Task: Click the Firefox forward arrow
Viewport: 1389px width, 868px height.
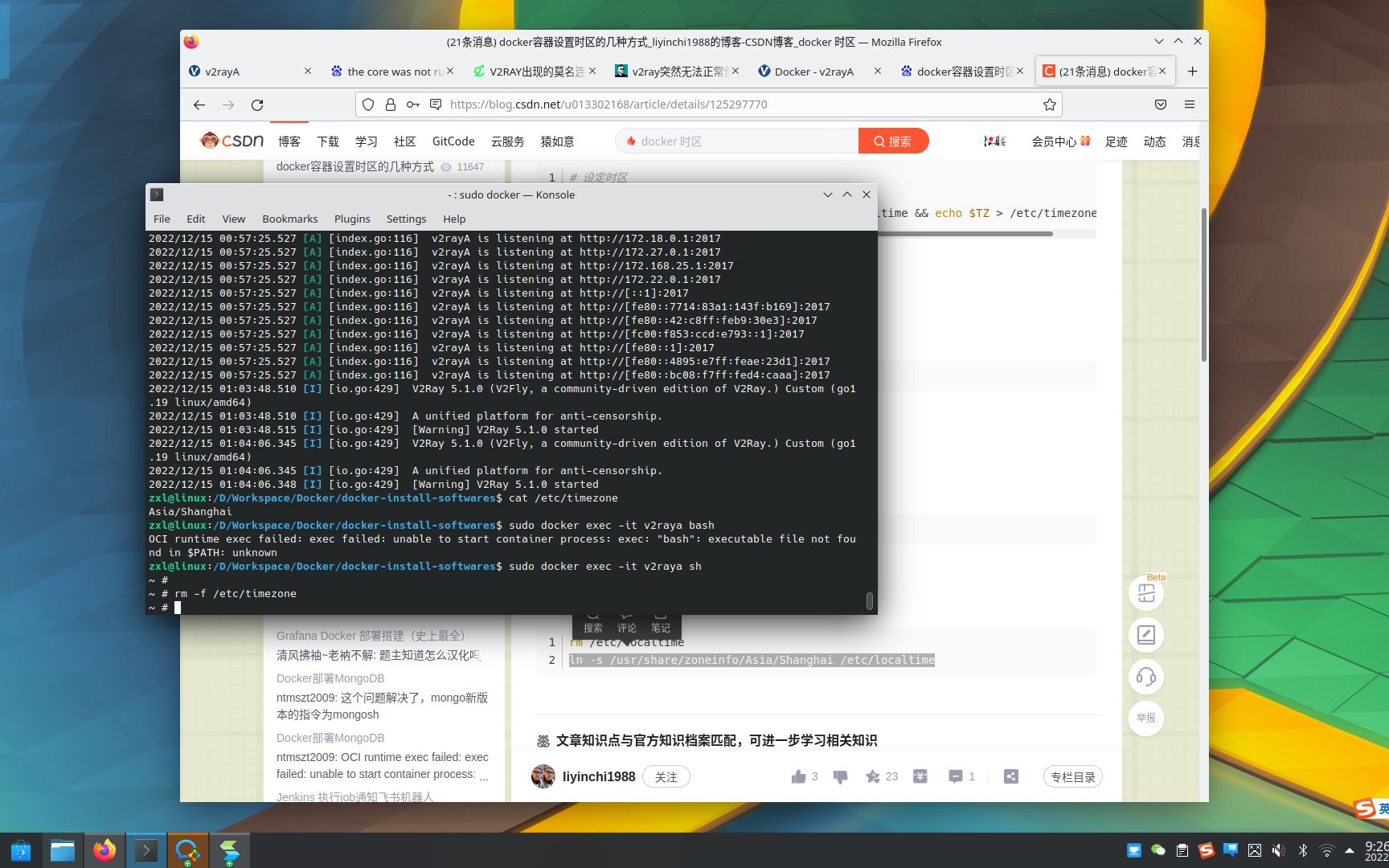Action: 228,104
